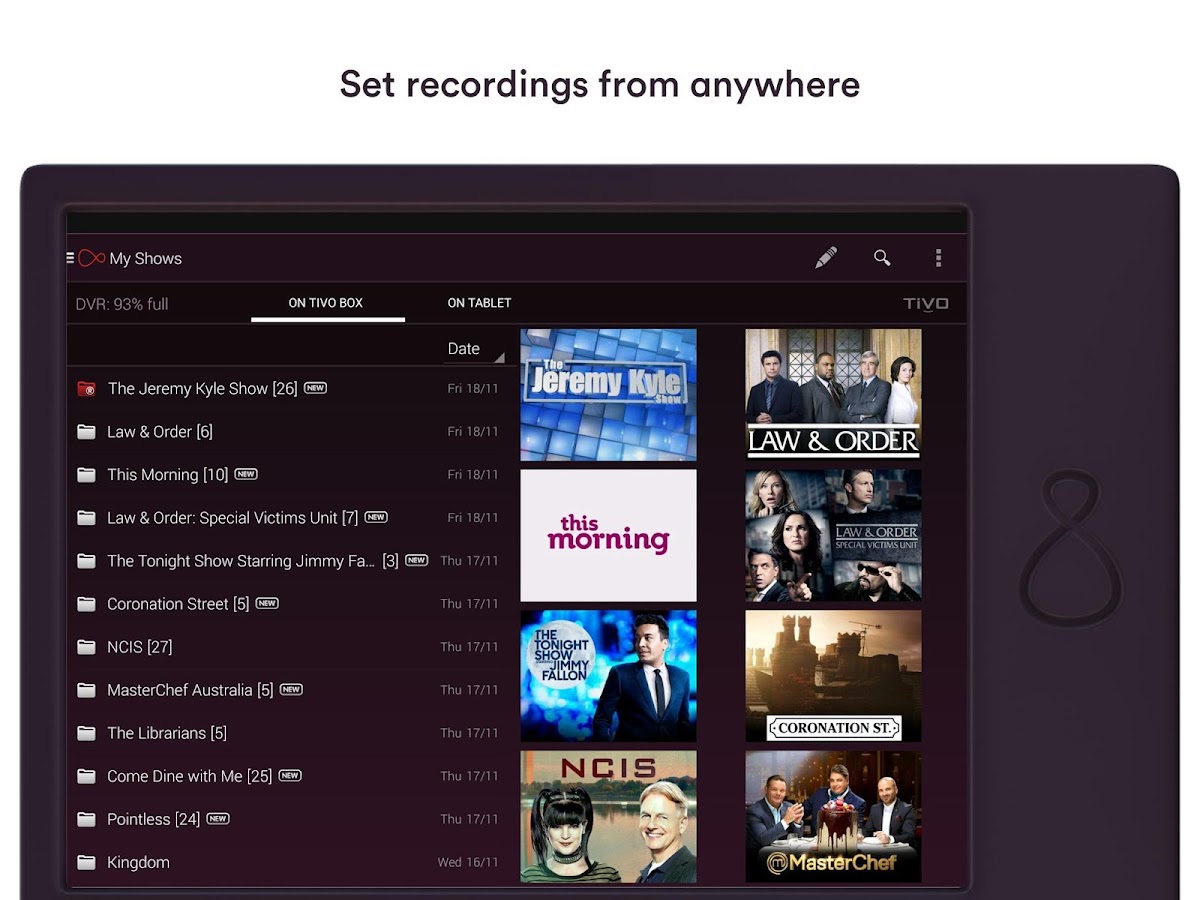
Task: Click the Tonight Show folder icon
Action: click(x=87, y=561)
